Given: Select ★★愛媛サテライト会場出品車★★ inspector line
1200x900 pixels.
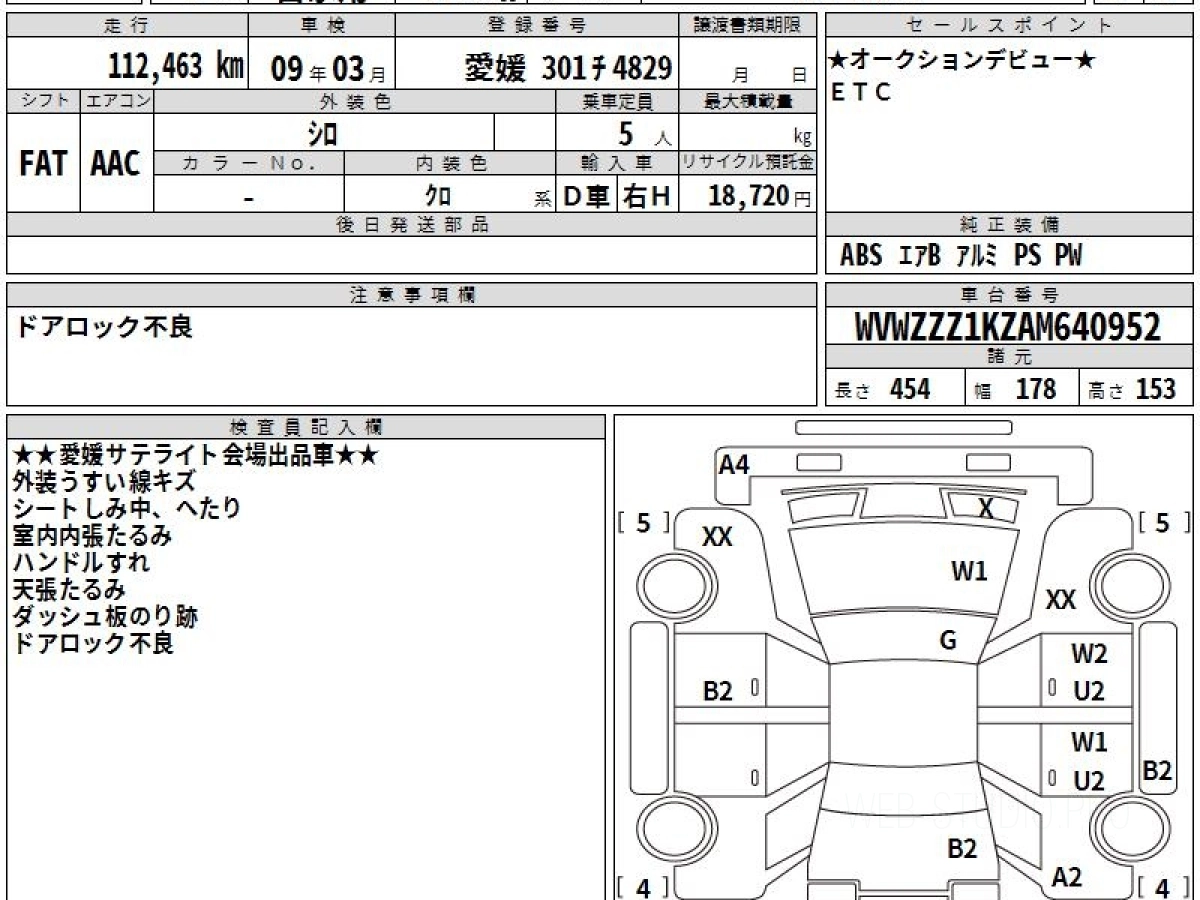Looking at the screenshot, I should (x=195, y=455).
